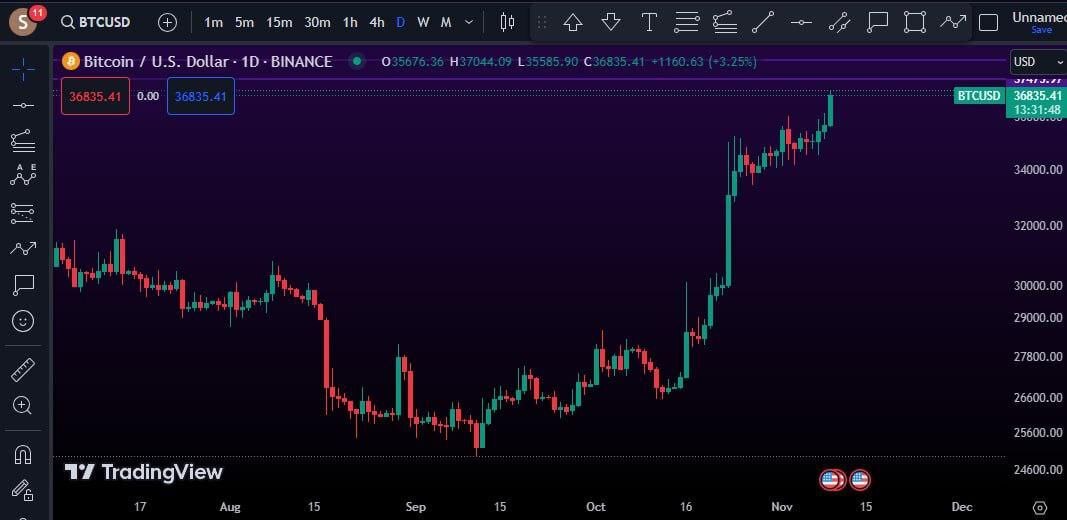Open Gann and Fibonacci tools in sidebar
This screenshot has width=1067, height=520.
pos(23,141)
